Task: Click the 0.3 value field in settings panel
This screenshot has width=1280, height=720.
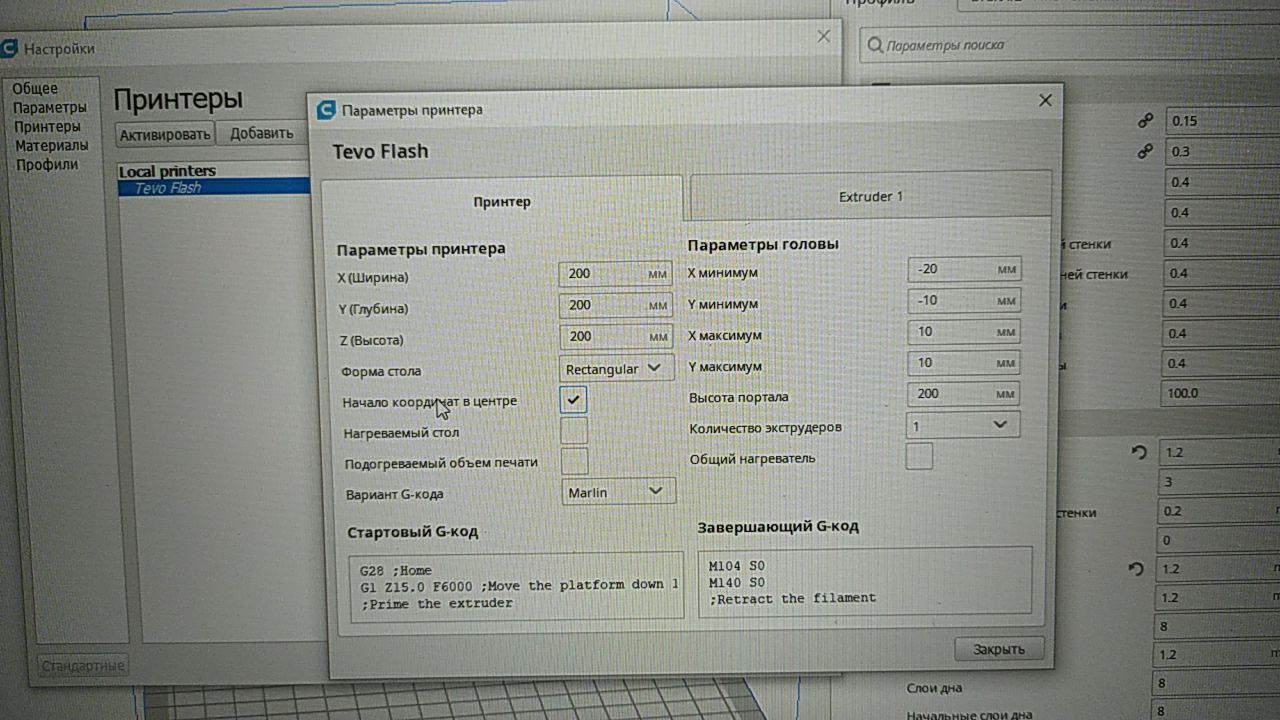Action: tap(1222, 152)
